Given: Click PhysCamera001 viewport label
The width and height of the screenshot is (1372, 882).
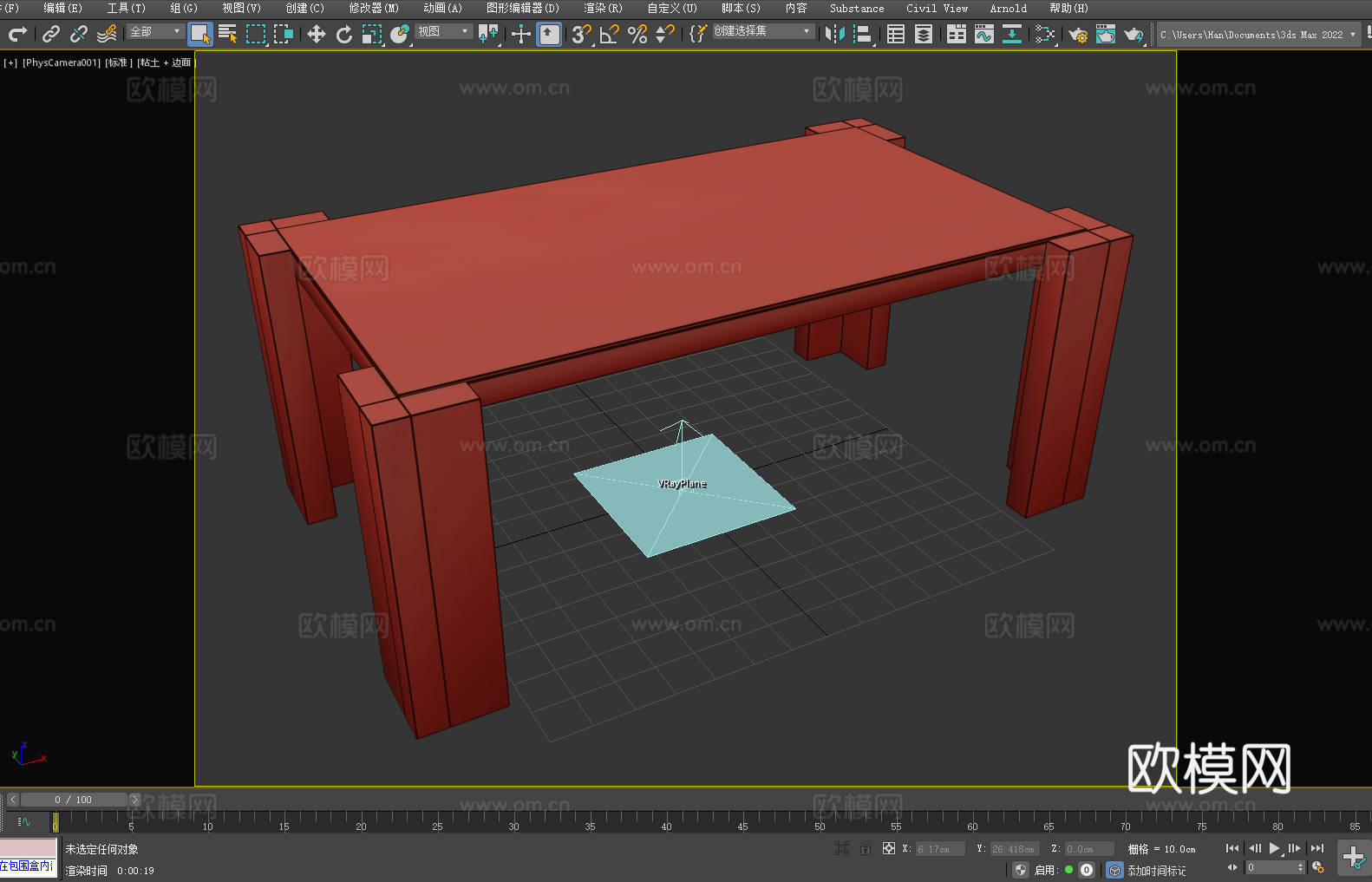Looking at the screenshot, I should (62, 62).
